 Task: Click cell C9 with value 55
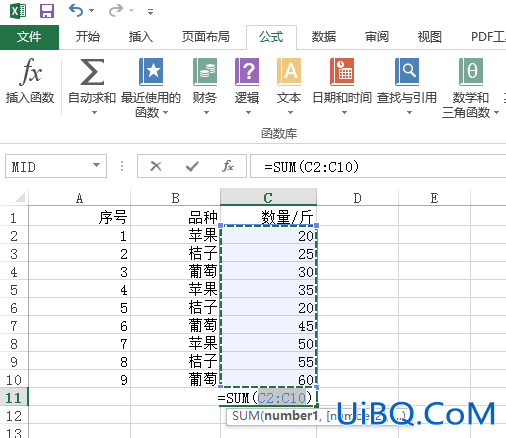268,362
